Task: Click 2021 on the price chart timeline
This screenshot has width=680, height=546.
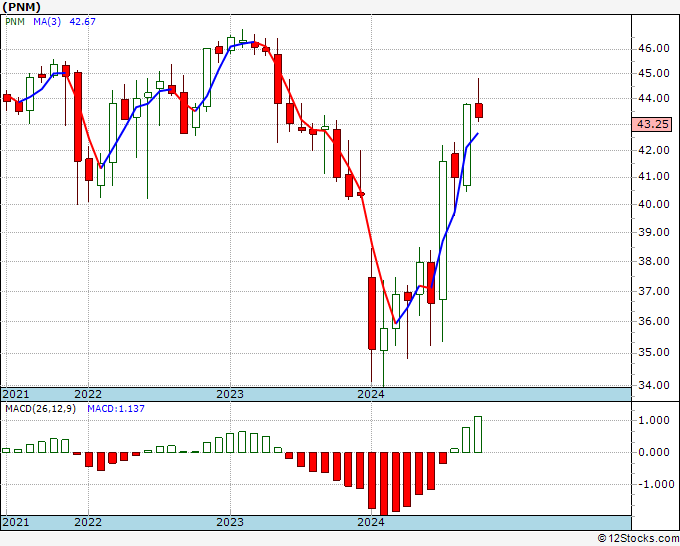Action: pos(16,394)
